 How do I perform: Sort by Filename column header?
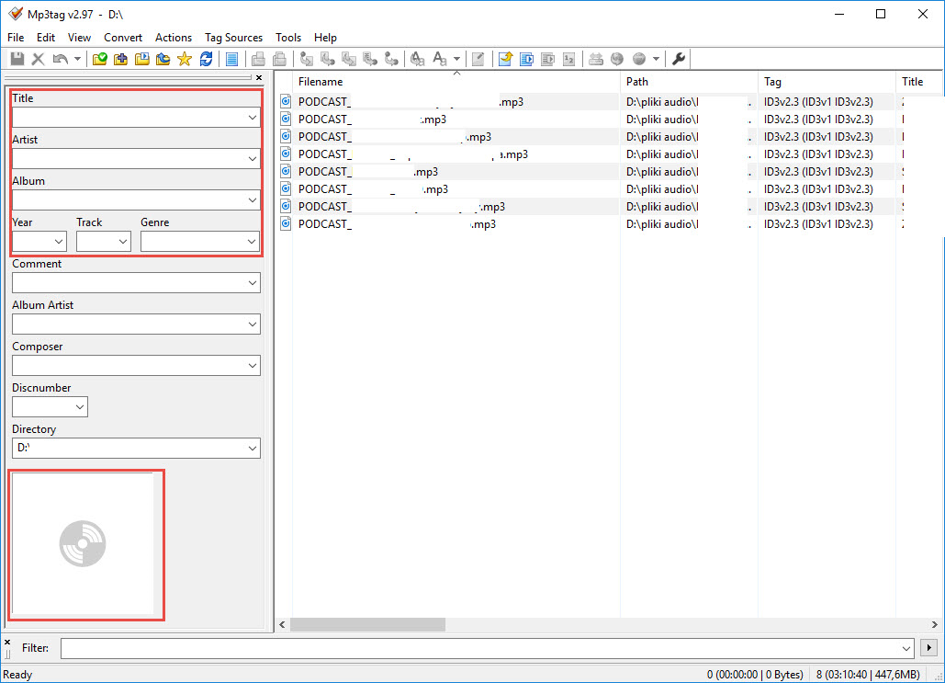point(320,82)
